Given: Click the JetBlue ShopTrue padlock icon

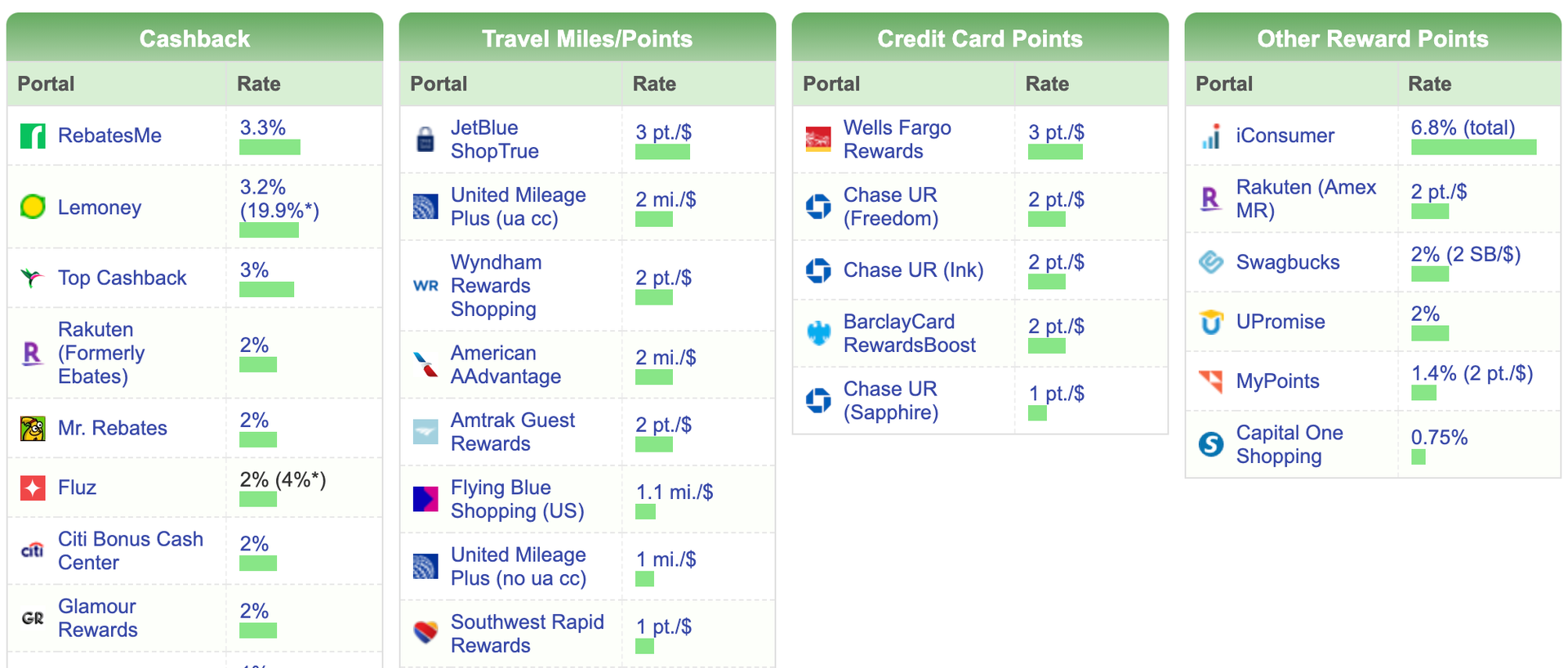Looking at the screenshot, I should pos(424,139).
